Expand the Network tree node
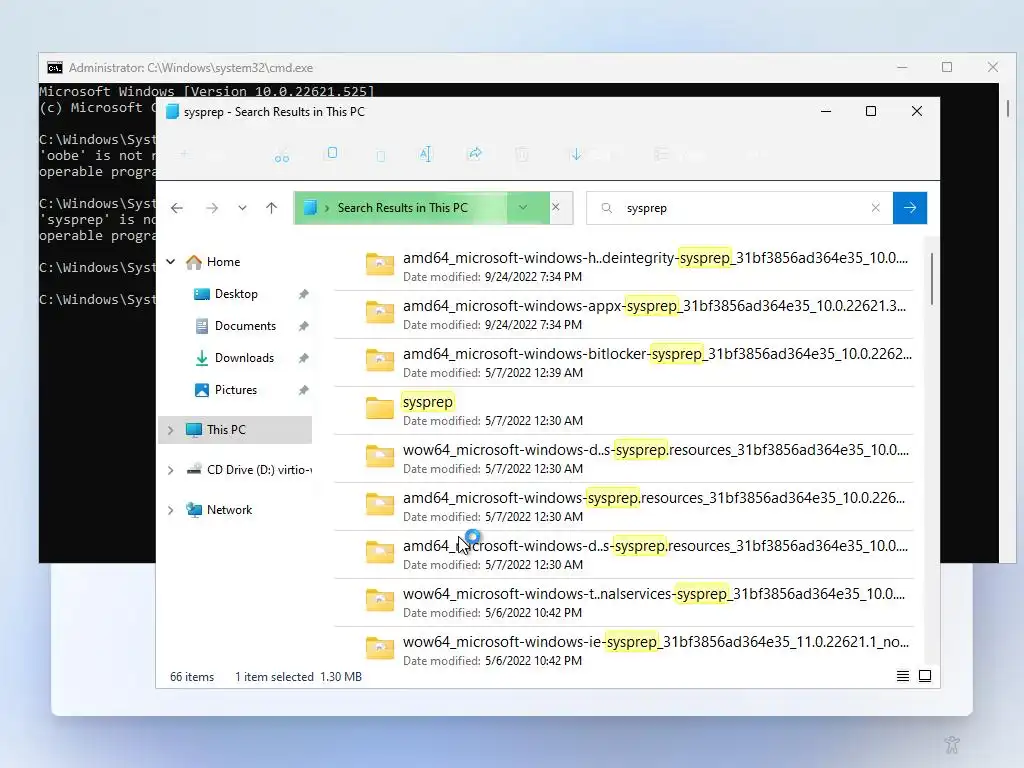Viewport: 1024px width, 768px height. point(170,510)
